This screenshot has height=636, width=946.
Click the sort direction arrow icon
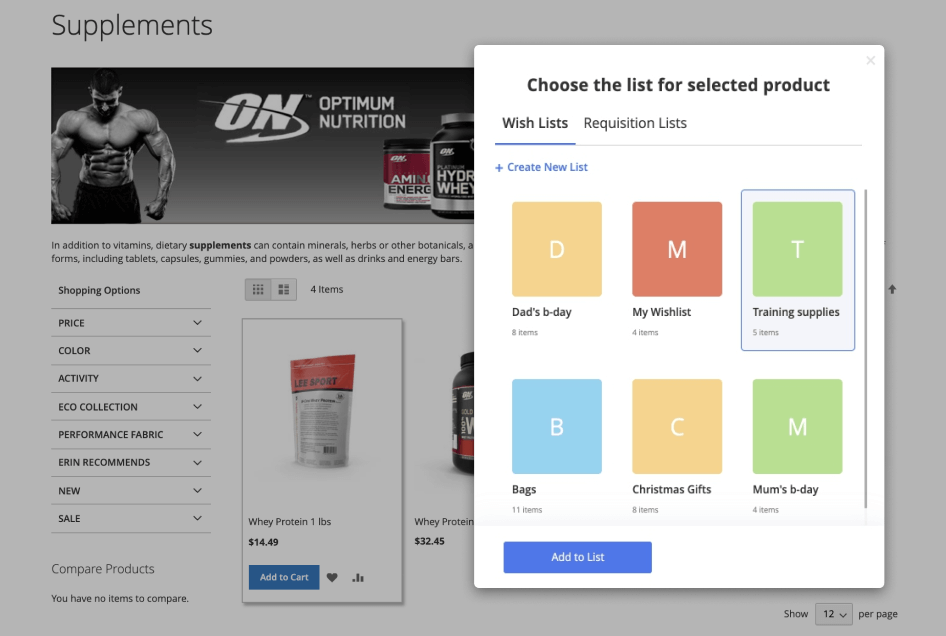[x=892, y=289]
